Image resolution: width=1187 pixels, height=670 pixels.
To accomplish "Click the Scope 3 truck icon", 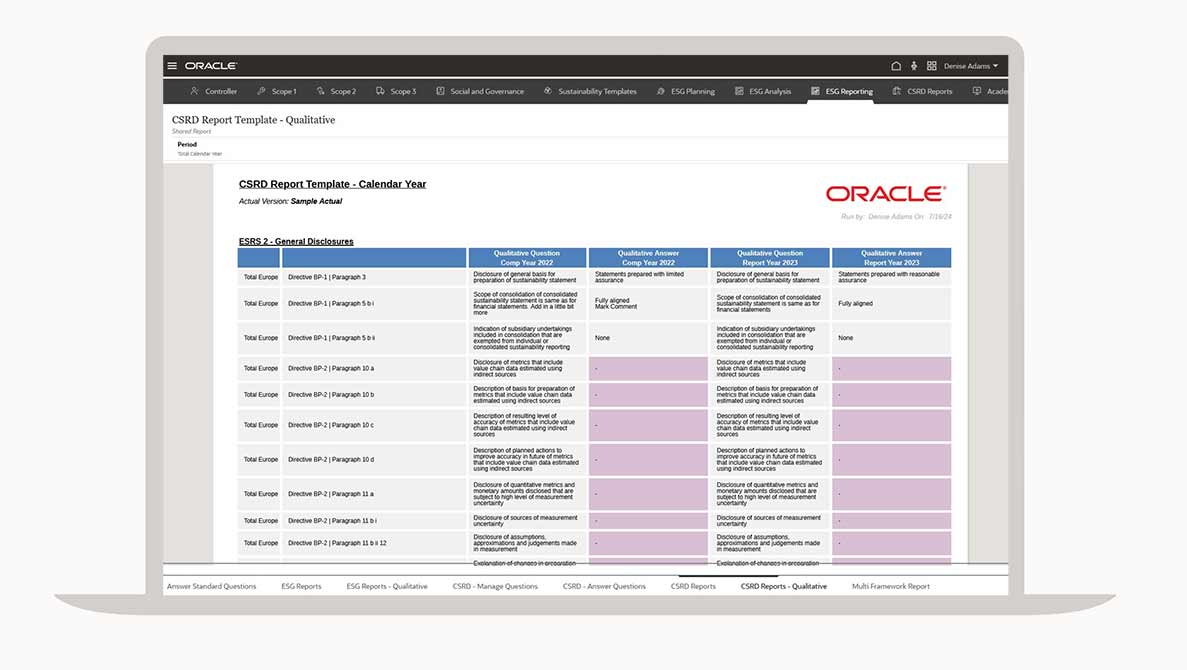I will point(380,91).
